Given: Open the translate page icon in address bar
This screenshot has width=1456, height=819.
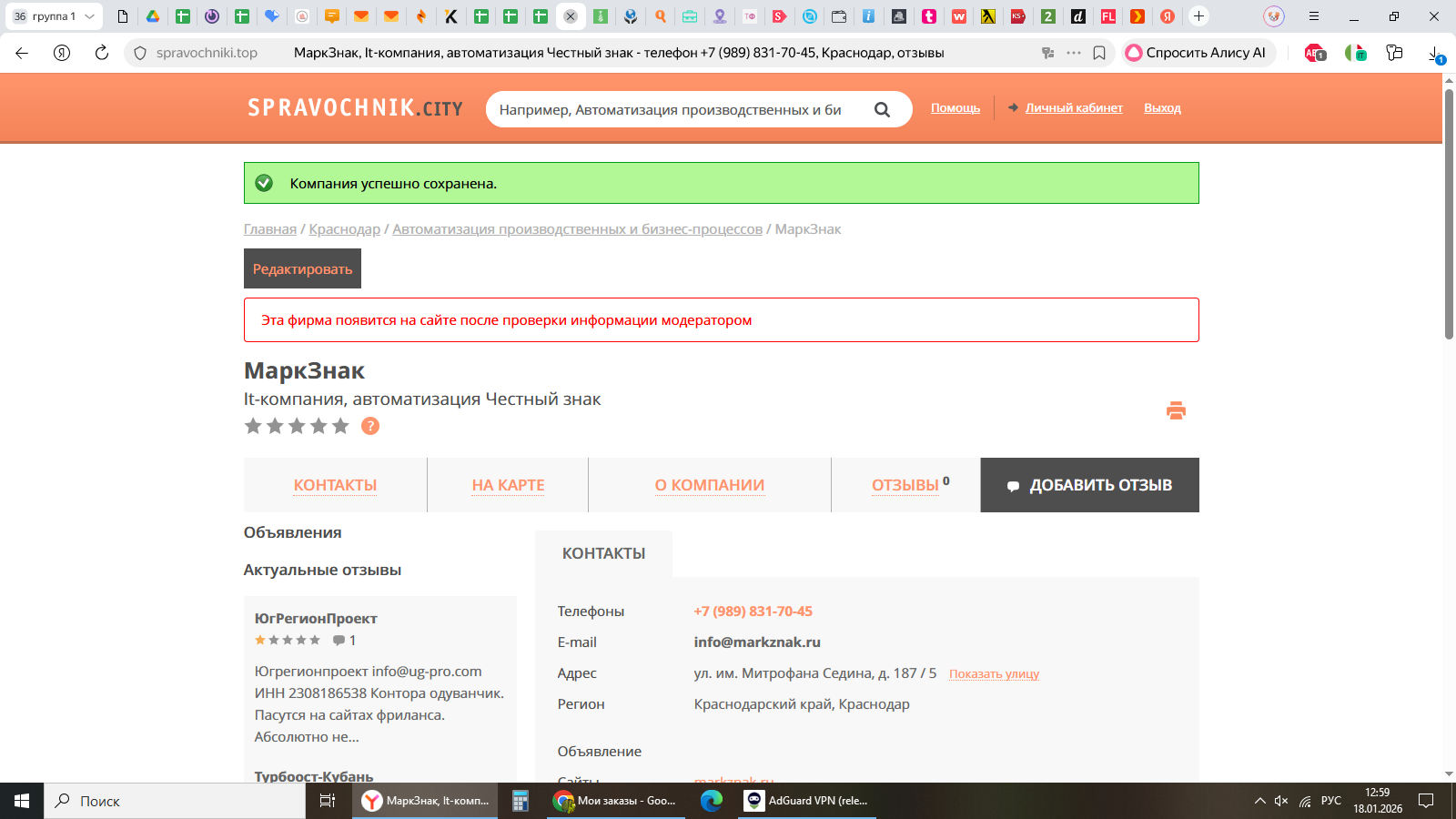Looking at the screenshot, I should tap(1048, 53).
